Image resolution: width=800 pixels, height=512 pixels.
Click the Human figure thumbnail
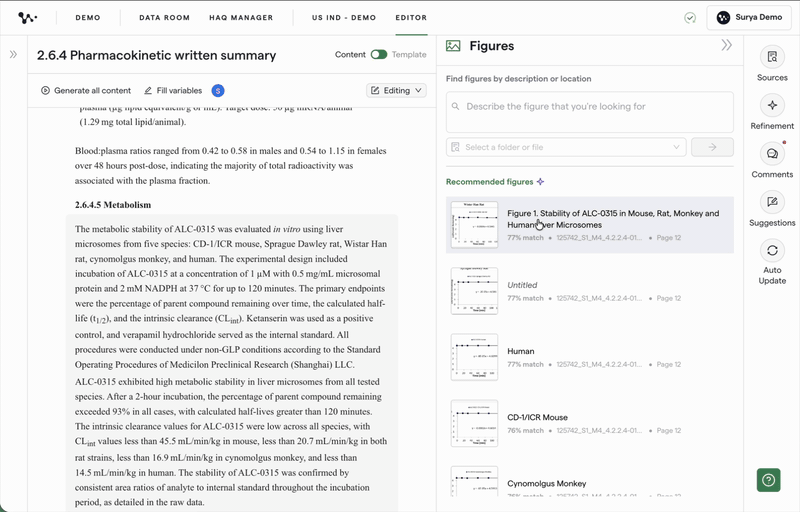tap(474, 357)
